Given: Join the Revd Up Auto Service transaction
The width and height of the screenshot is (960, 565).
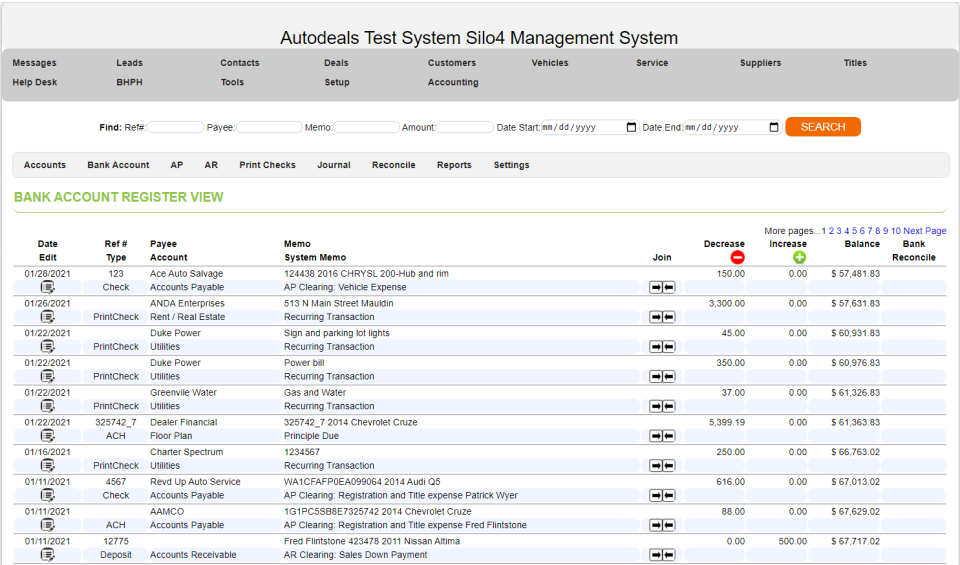Looking at the screenshot, I should click(662, 495).
